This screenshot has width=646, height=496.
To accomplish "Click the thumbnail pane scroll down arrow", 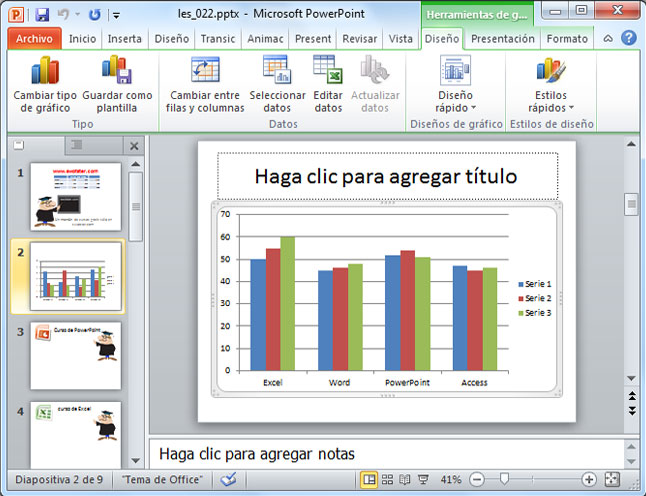I will click(x=136, y=461).
